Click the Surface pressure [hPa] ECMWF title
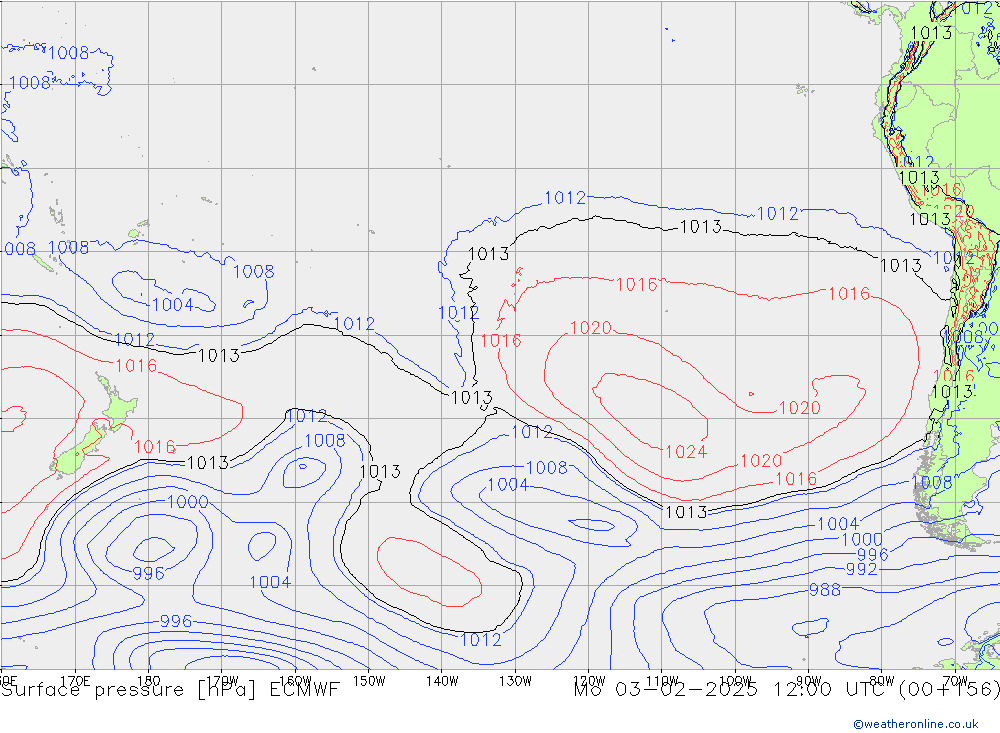 [171, 690]
